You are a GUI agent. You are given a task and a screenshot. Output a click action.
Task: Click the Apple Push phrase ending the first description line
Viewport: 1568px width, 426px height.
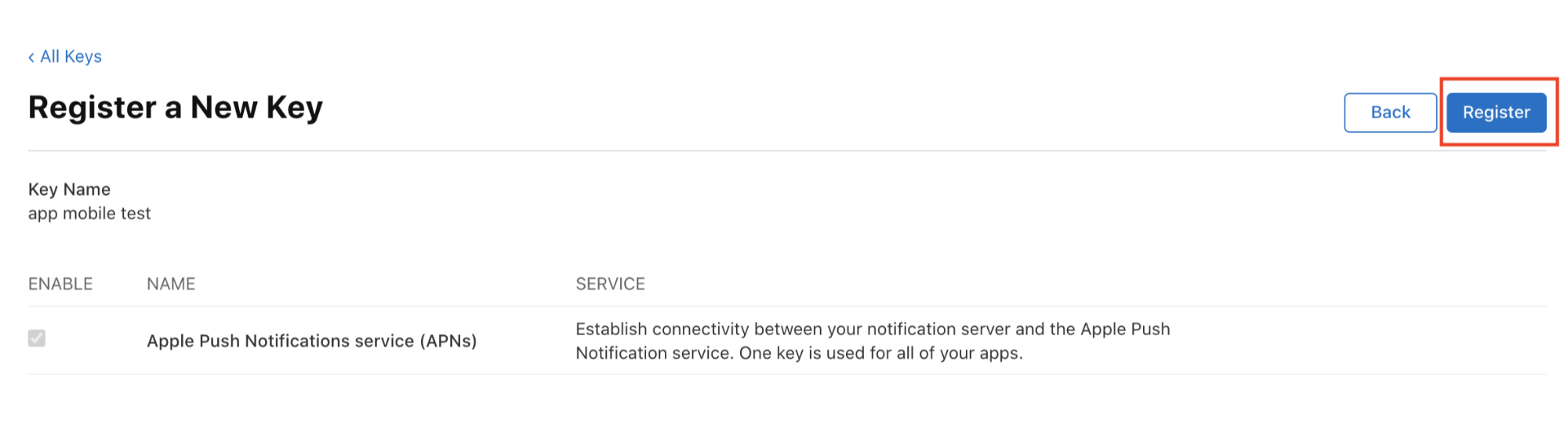tap(1125, 329)
